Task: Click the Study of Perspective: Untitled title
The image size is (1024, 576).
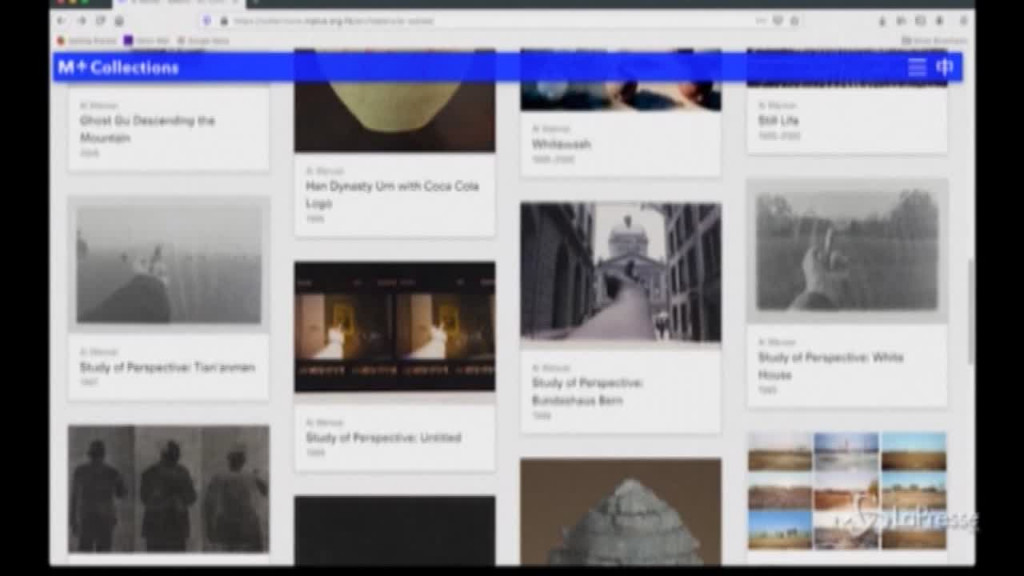Action: [x=383, y=438]
